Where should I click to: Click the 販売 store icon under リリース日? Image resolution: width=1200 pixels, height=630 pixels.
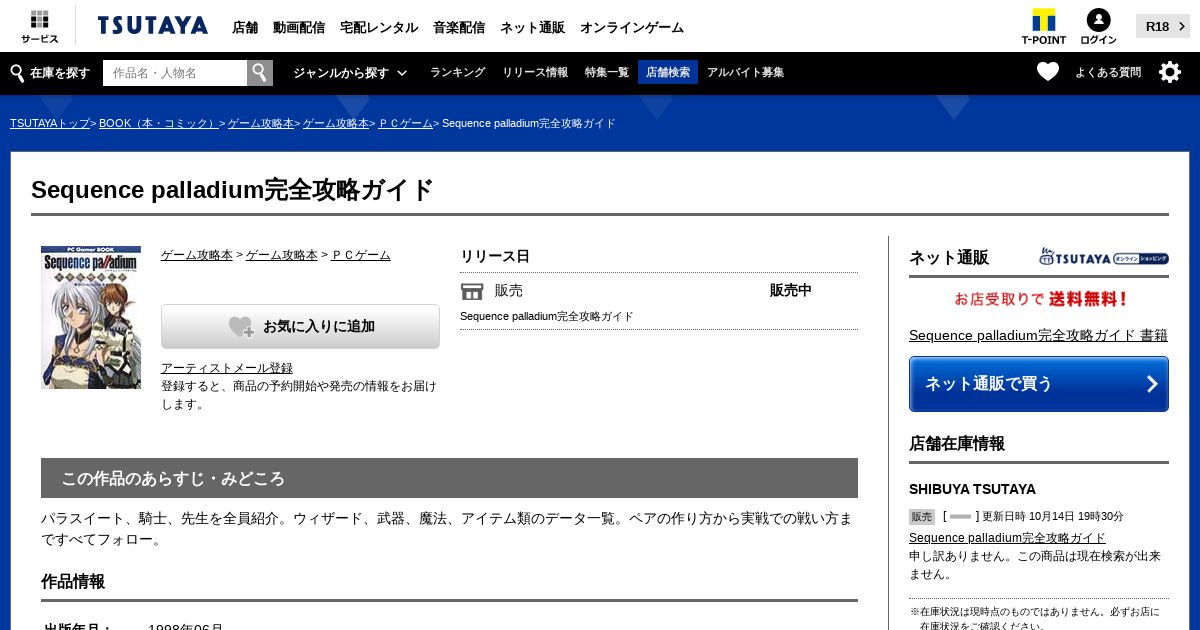click(472, 291)
